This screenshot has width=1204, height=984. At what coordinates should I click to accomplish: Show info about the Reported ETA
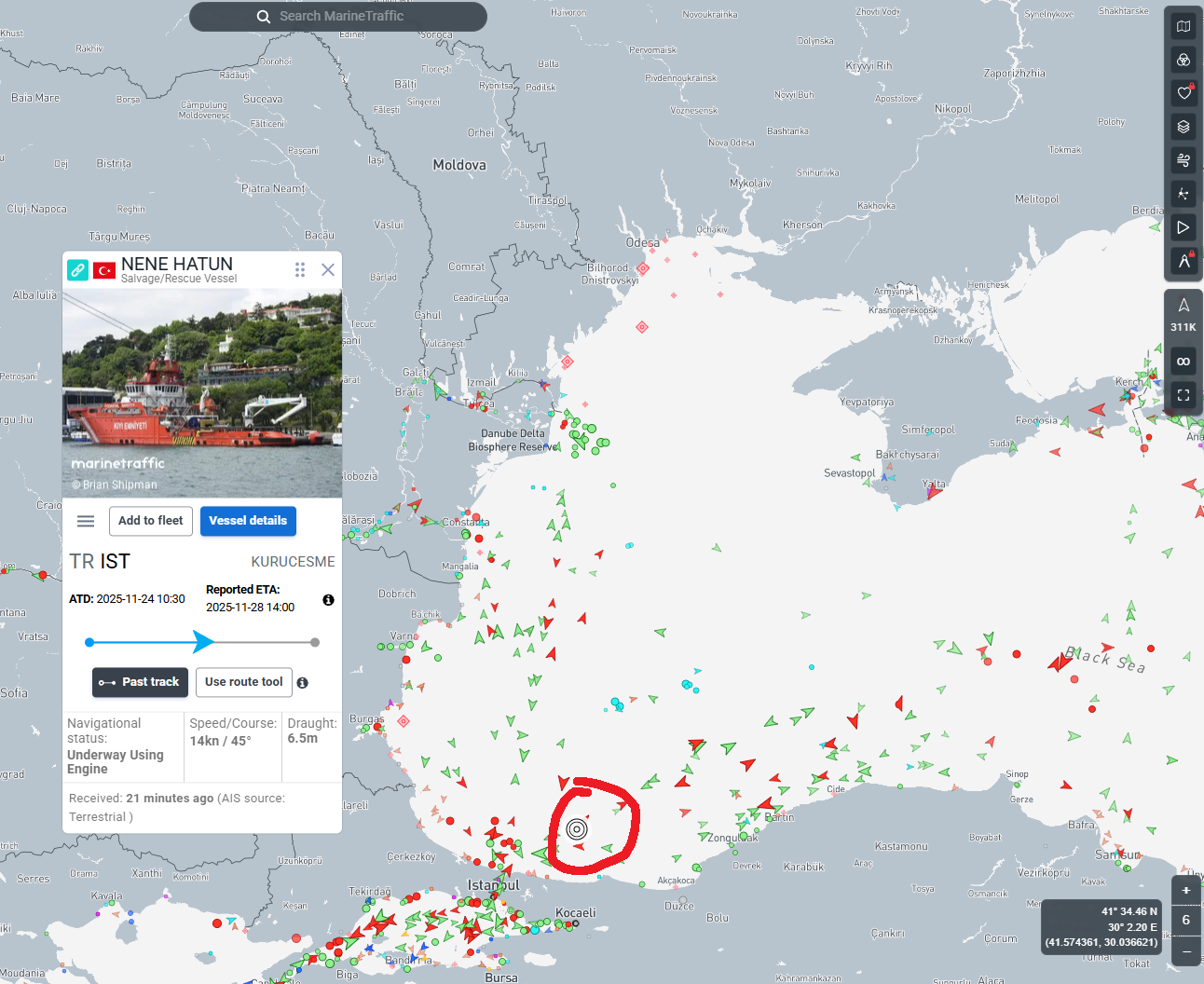pos(328,600)
